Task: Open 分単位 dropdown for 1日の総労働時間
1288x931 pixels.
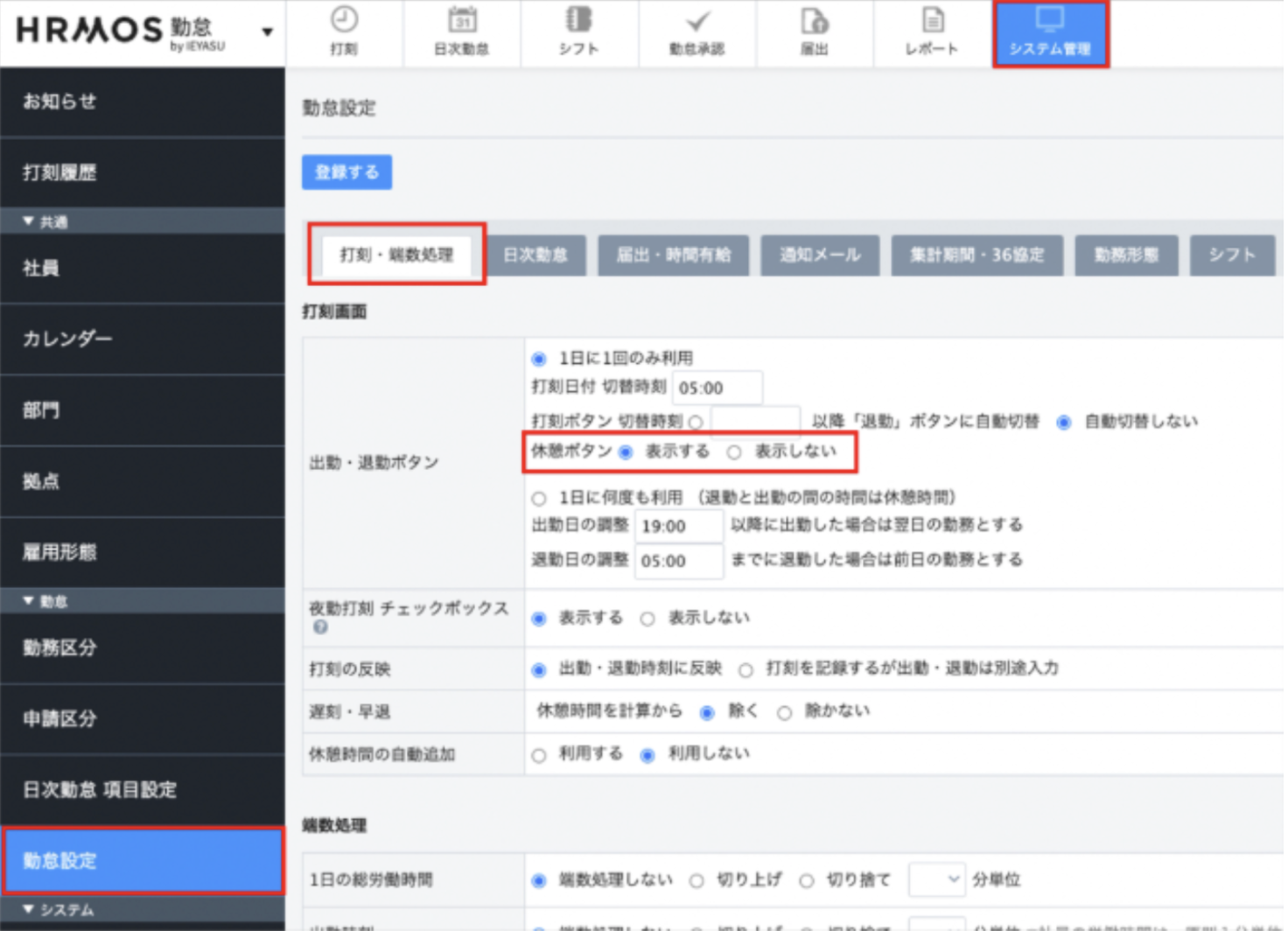Action: 936,879
